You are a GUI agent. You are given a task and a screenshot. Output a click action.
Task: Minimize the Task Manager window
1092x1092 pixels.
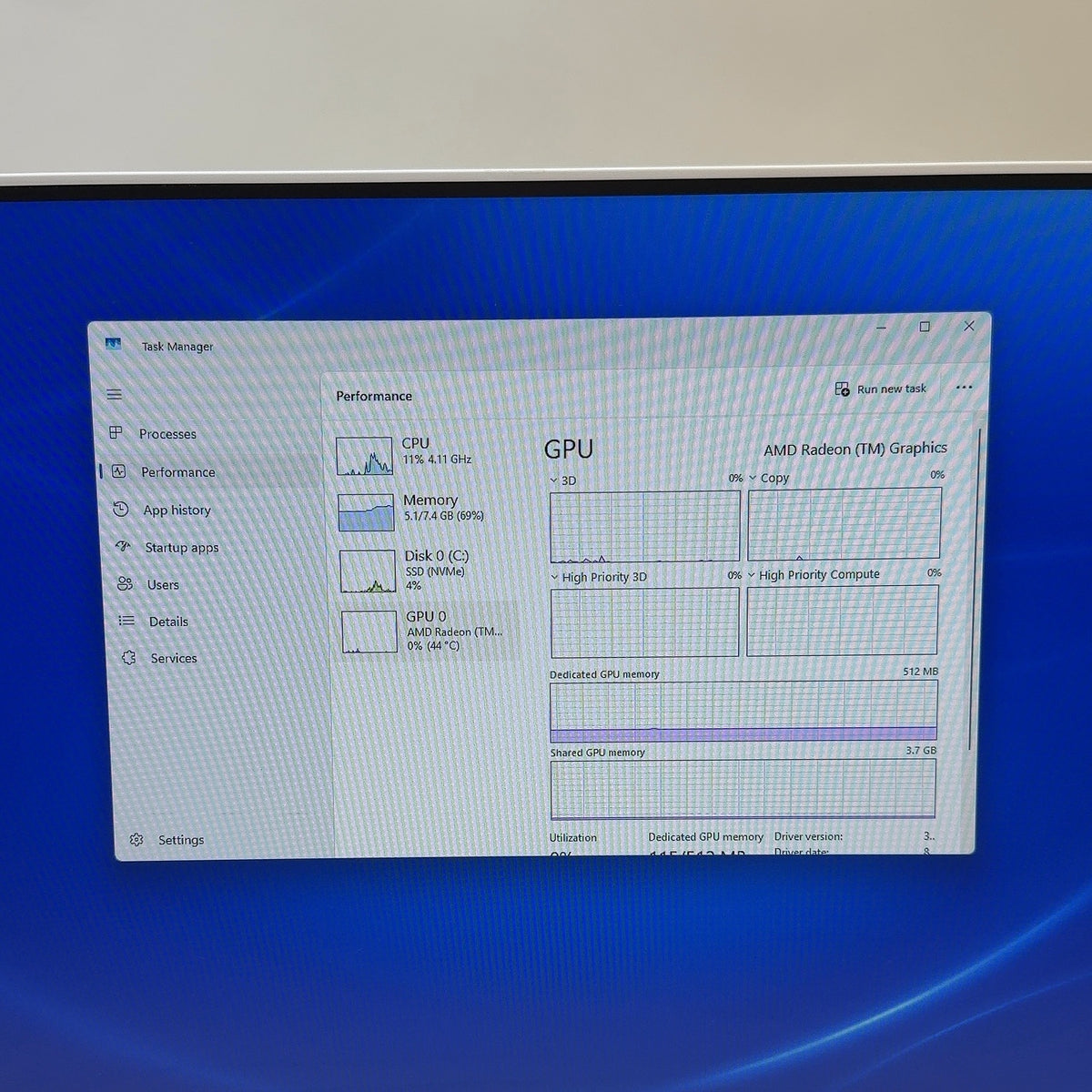point(882,327)
